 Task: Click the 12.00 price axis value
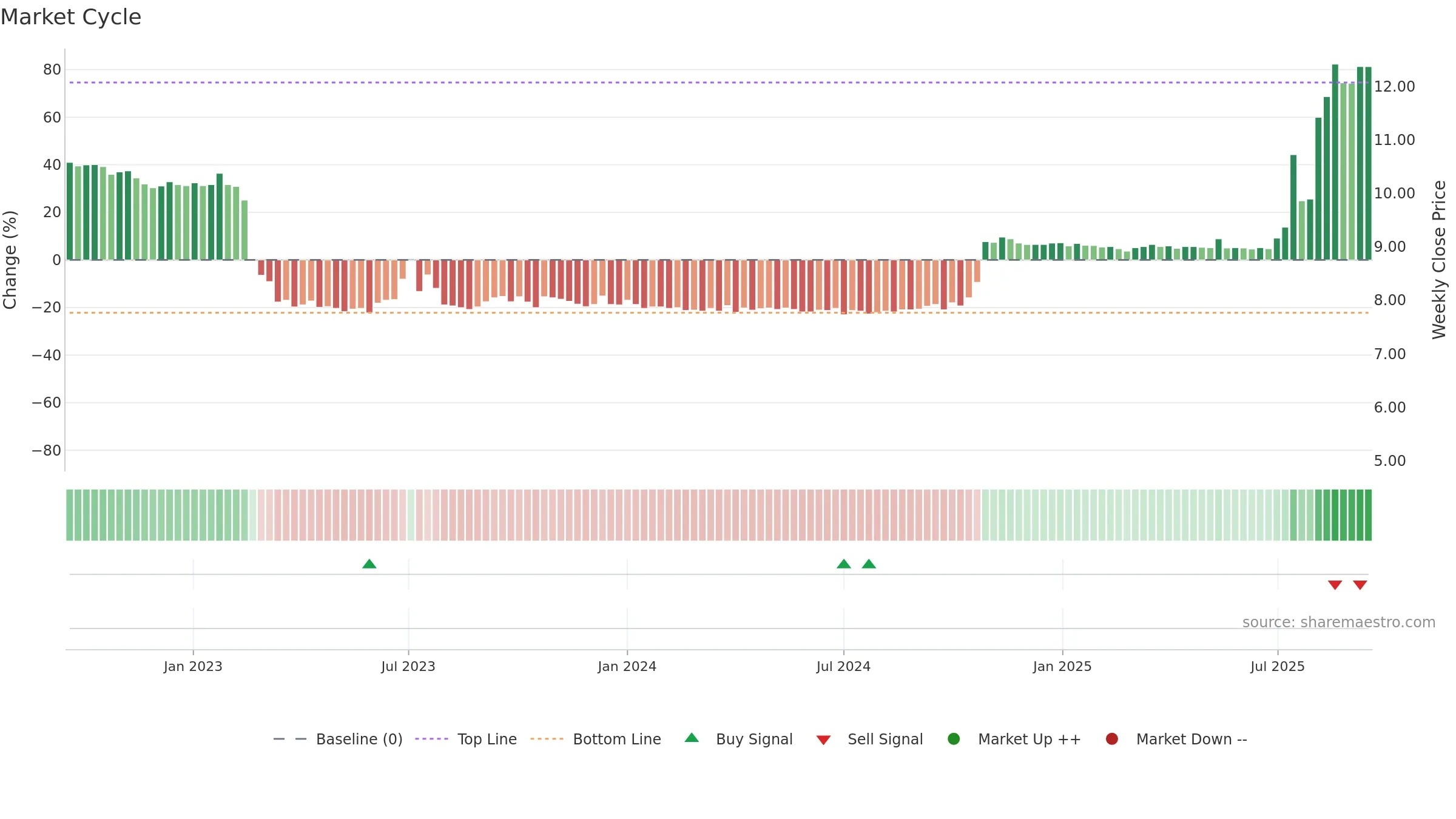pyautogui.click(x=1394, y=87)
